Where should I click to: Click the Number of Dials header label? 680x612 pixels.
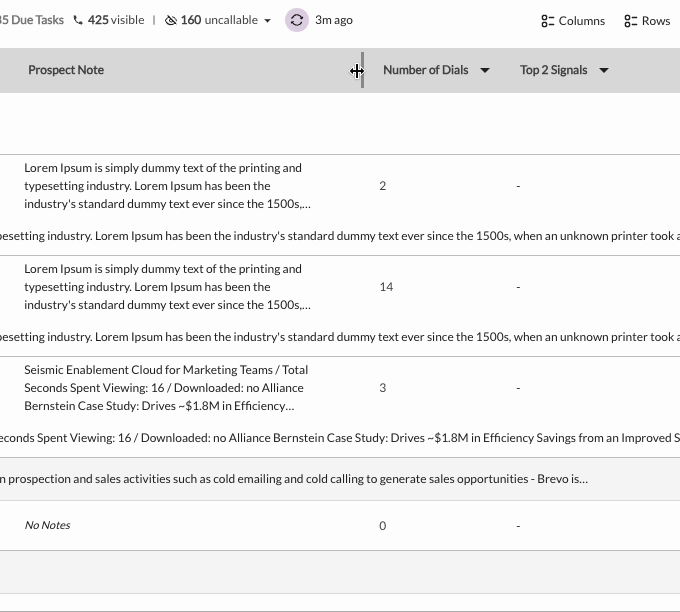(x=425, y=70)
